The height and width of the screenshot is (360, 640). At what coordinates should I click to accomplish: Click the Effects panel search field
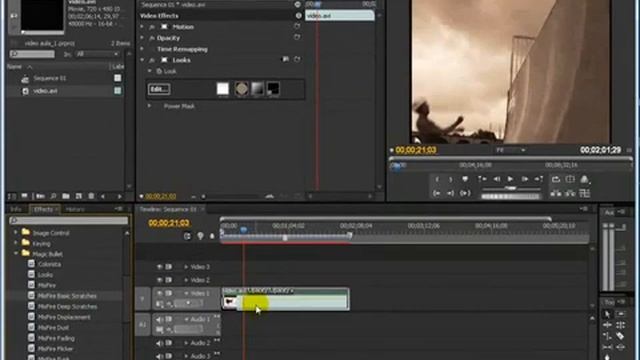69,221
